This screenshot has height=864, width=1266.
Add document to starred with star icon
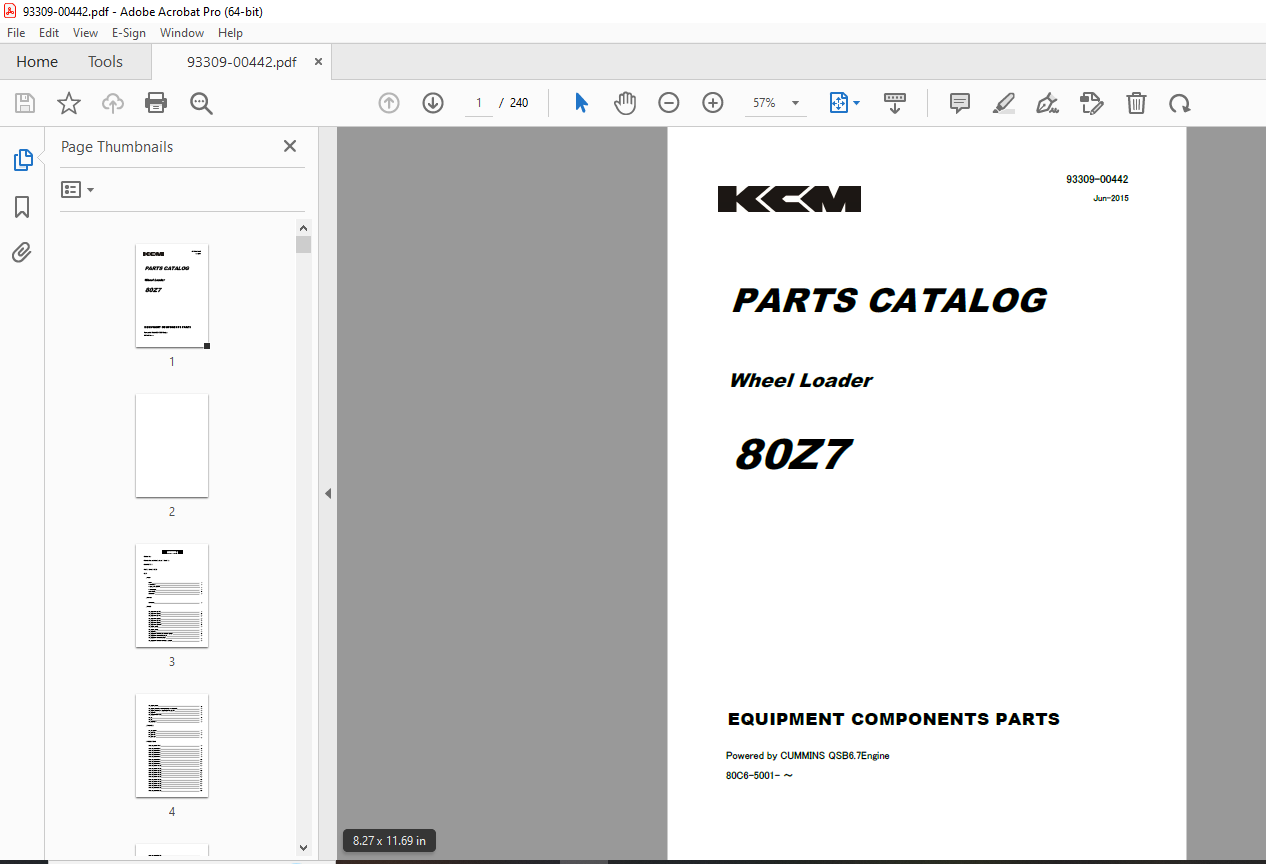click(69, 103)
